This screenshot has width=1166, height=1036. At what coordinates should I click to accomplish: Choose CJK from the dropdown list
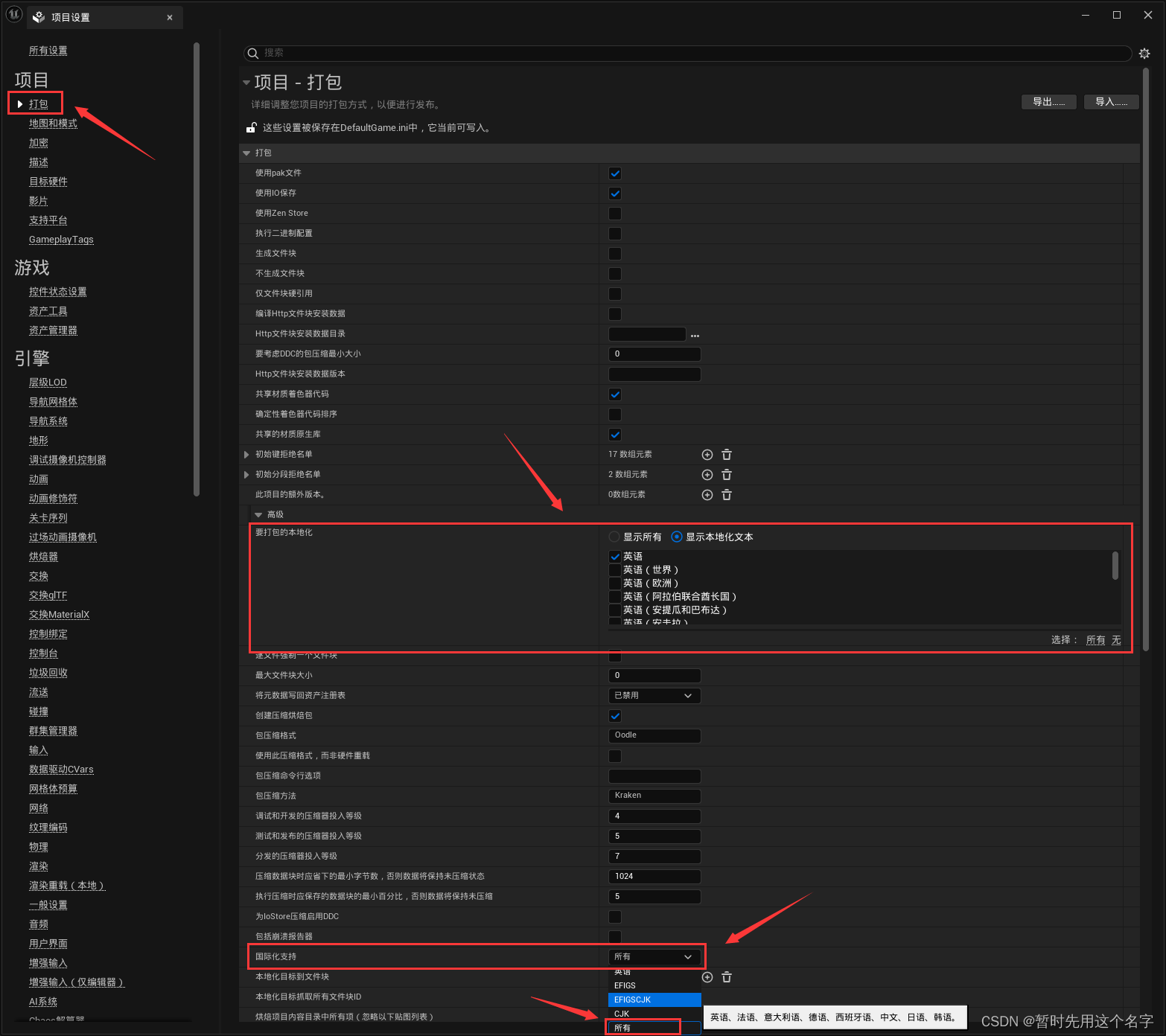tap(654, 1014)
